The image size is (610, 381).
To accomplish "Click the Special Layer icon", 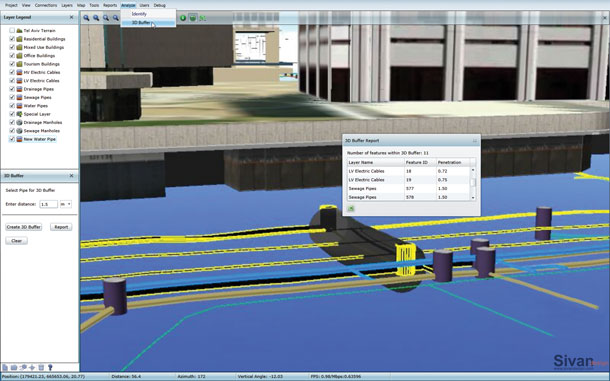I will click(x=19, y=114).
